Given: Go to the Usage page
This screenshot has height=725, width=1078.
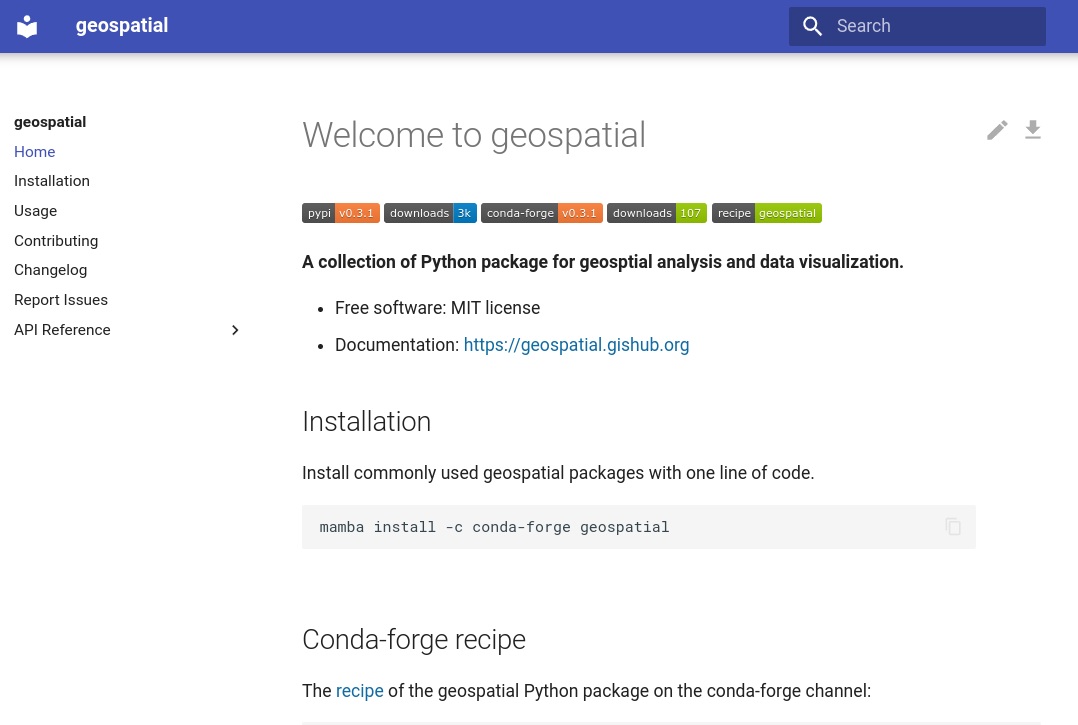Looking at the screenshot, I should pos(36,211).
